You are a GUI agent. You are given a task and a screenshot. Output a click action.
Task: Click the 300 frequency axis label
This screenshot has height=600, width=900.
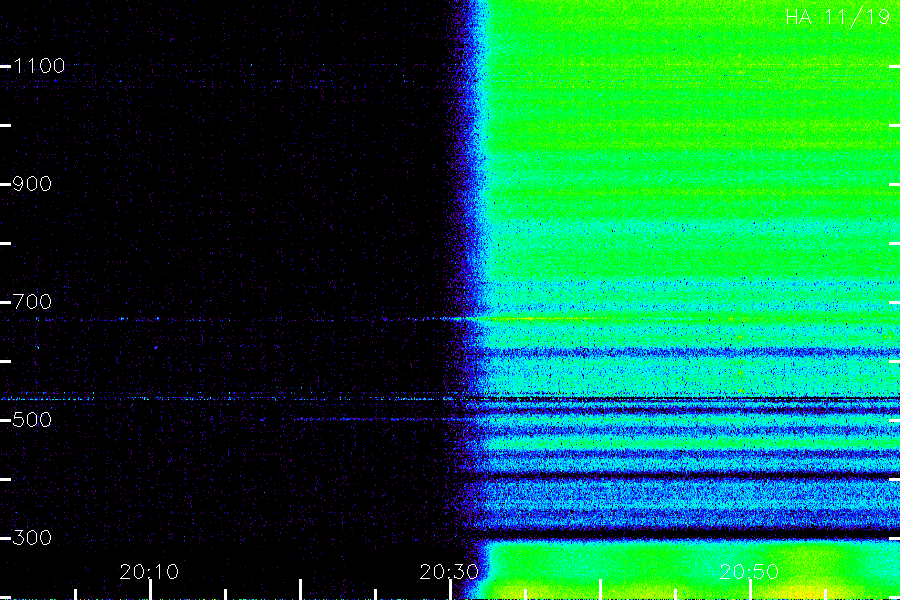point(32,538)
